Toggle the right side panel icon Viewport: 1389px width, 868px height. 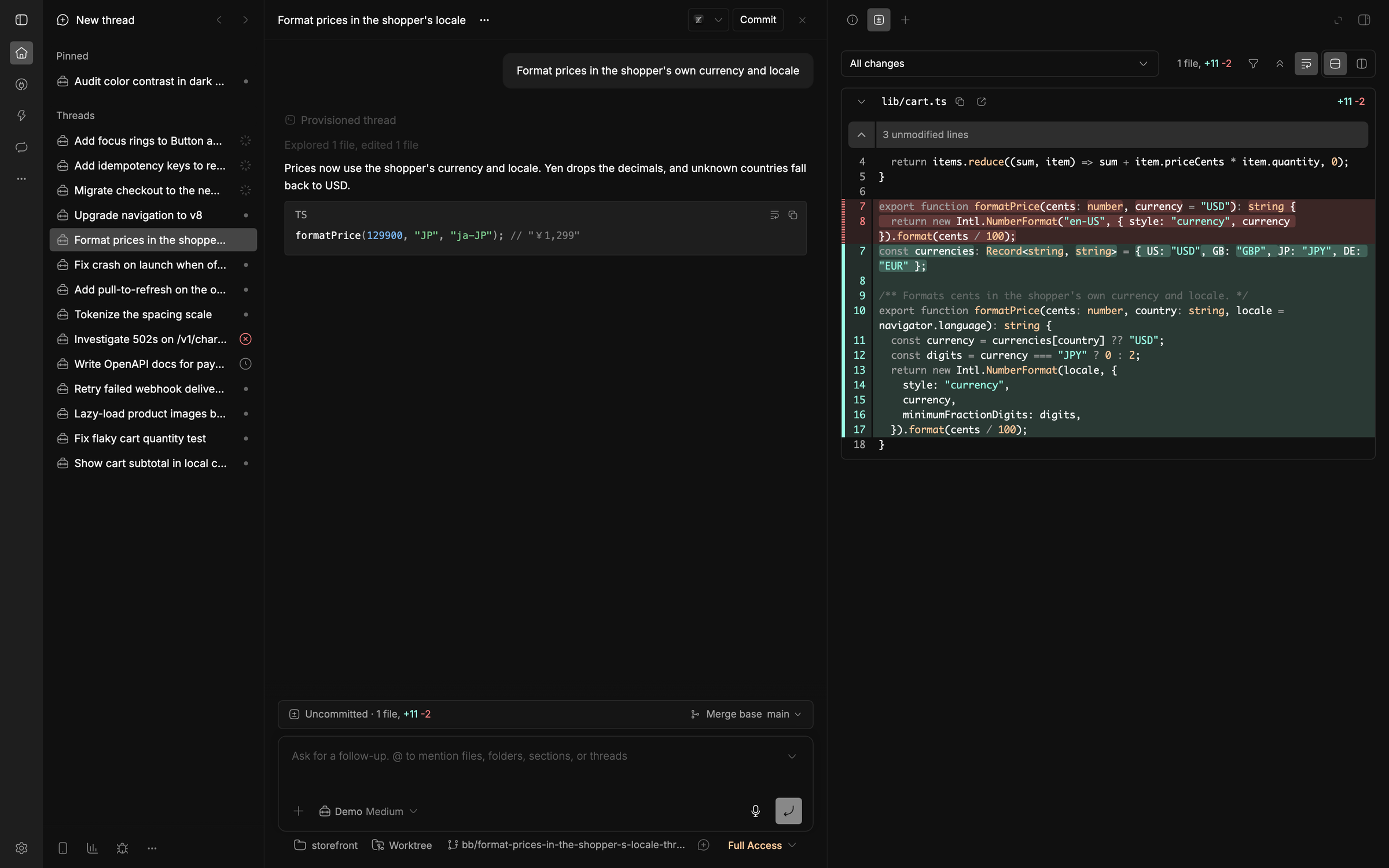coord(1364,20)
